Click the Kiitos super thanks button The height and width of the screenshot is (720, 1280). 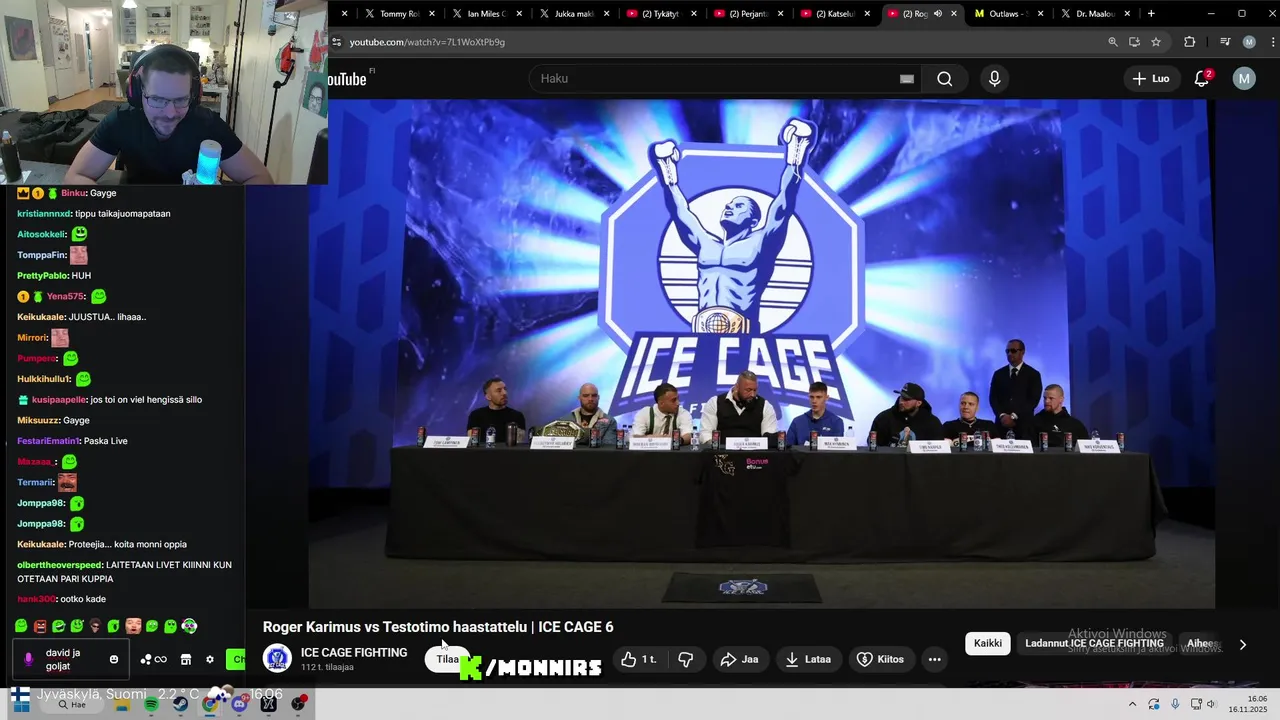point(881,659)
